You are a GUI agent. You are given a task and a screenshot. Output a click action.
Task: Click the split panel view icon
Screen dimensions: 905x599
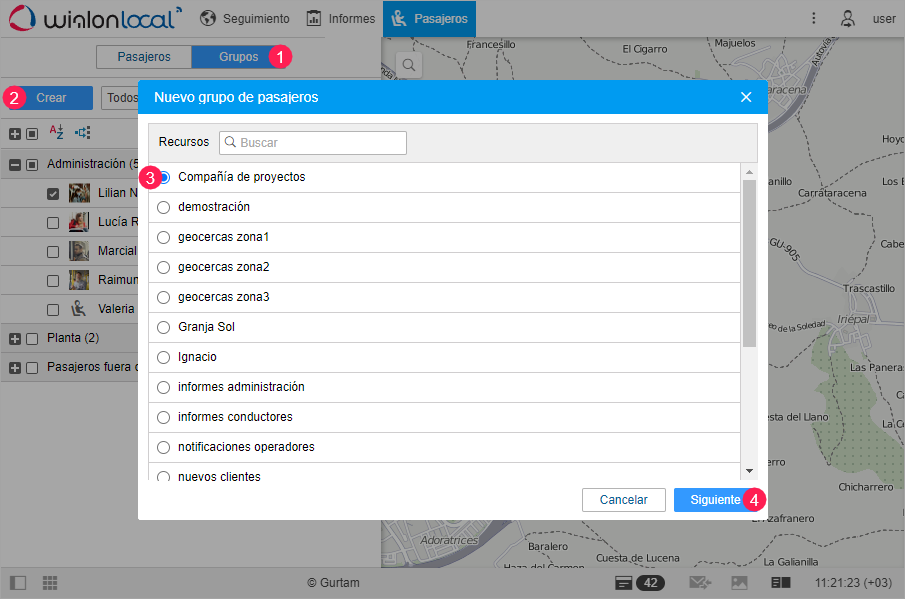[781, 583]
